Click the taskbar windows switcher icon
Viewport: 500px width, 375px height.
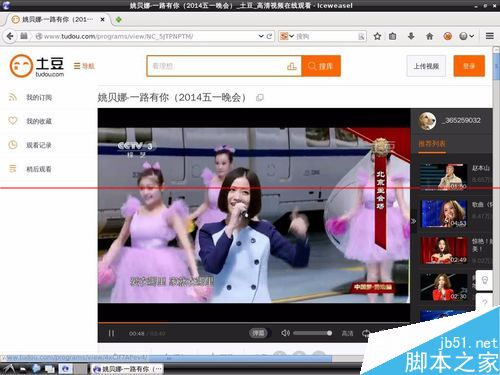pyautogui.click(x=50, y=369)
